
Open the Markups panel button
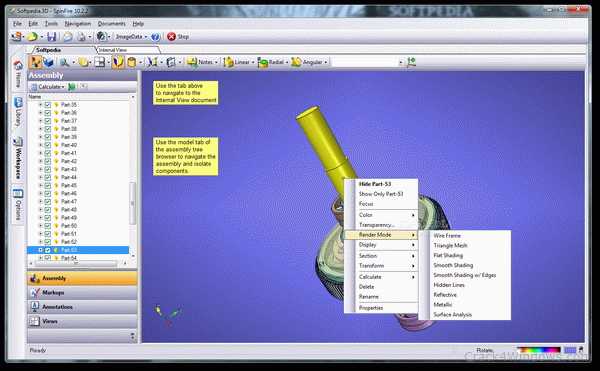click(82, 293)
